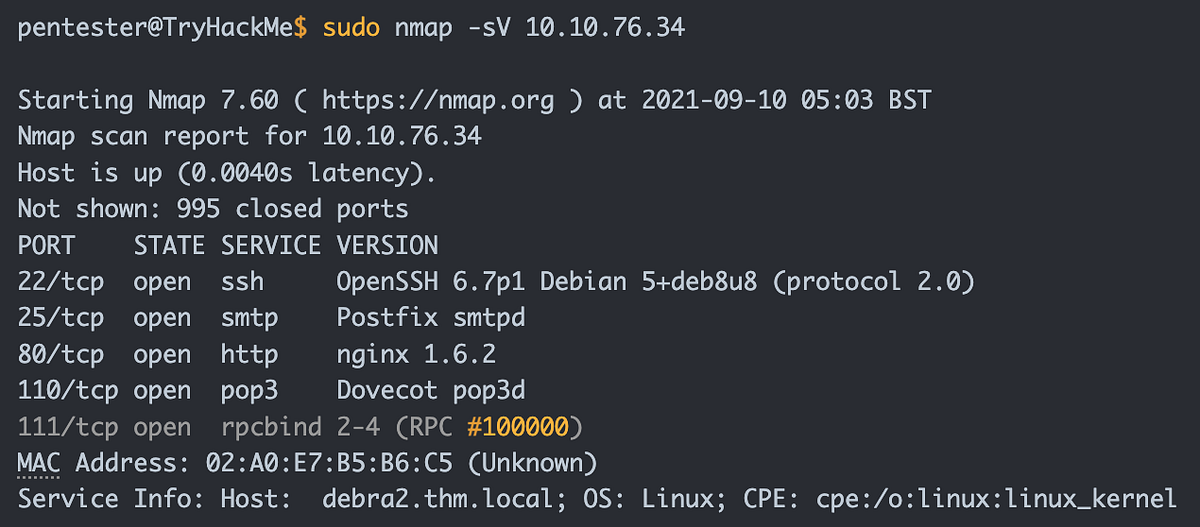1200x527 pixels.
Task: Click the nginx 1.6.2 version text
Action: click(416, 354)
